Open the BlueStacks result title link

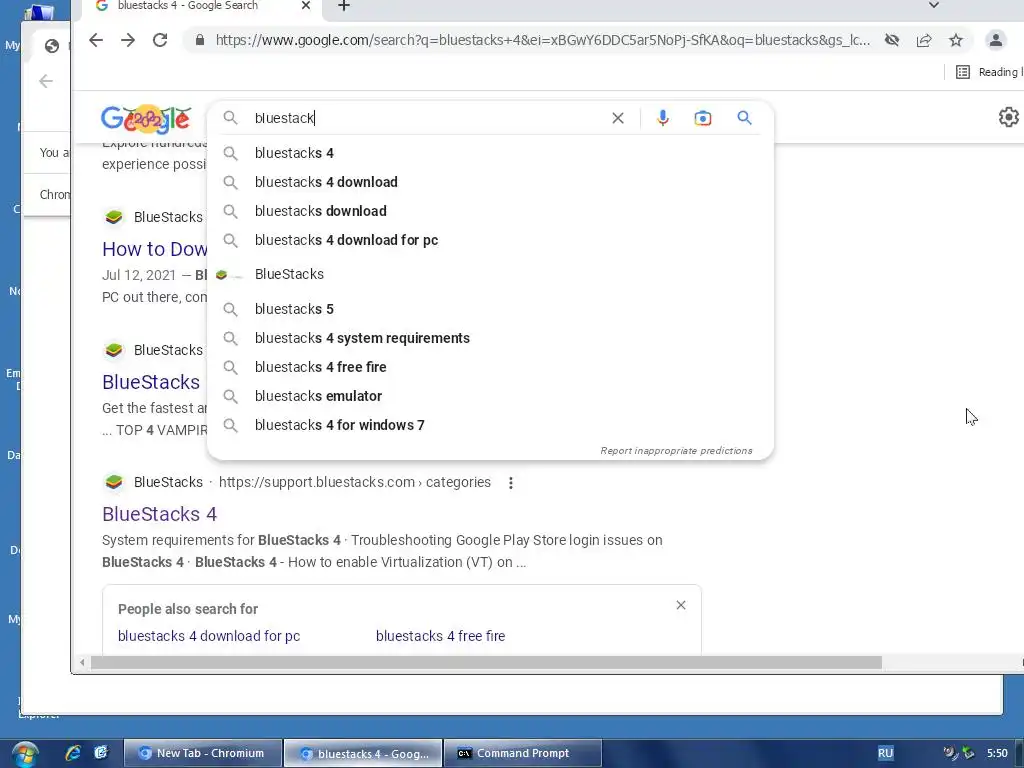coord(151,382)
